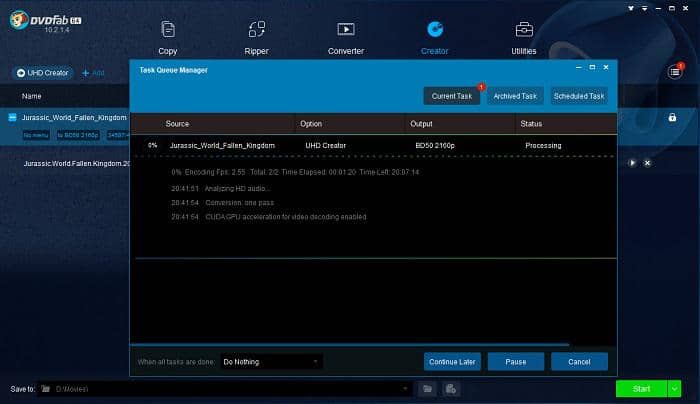Click the CUDA GPU acceleration log line
This screenshot has height=404, width=700.
coord(269,217)
